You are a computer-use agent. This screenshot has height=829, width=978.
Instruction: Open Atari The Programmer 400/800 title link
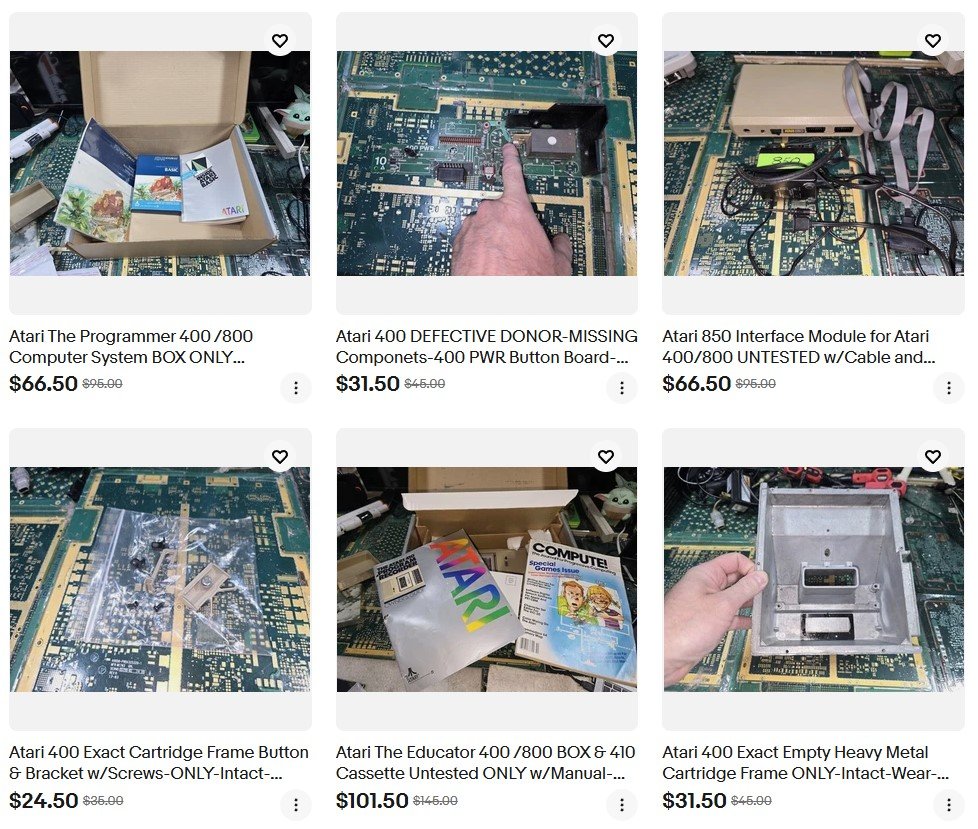point(131,347)
